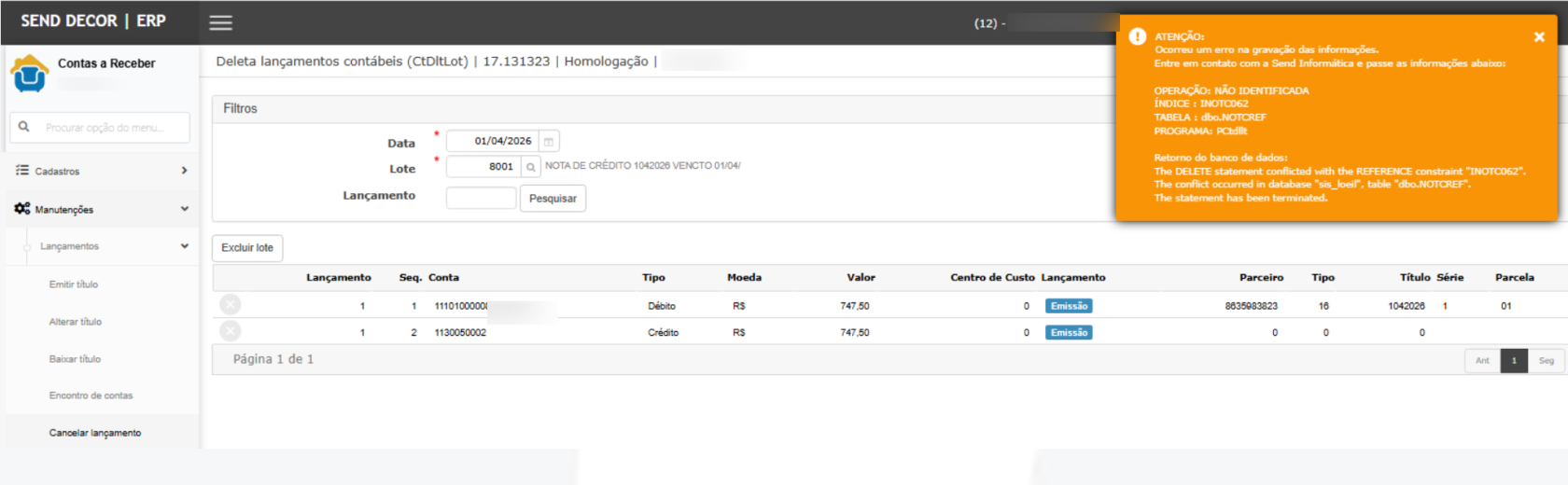Click parceiro value 8635983823
Image resolution: width=1568 pixels, height=485 pixels.
pyautogui.click(x=1252, y=306)
